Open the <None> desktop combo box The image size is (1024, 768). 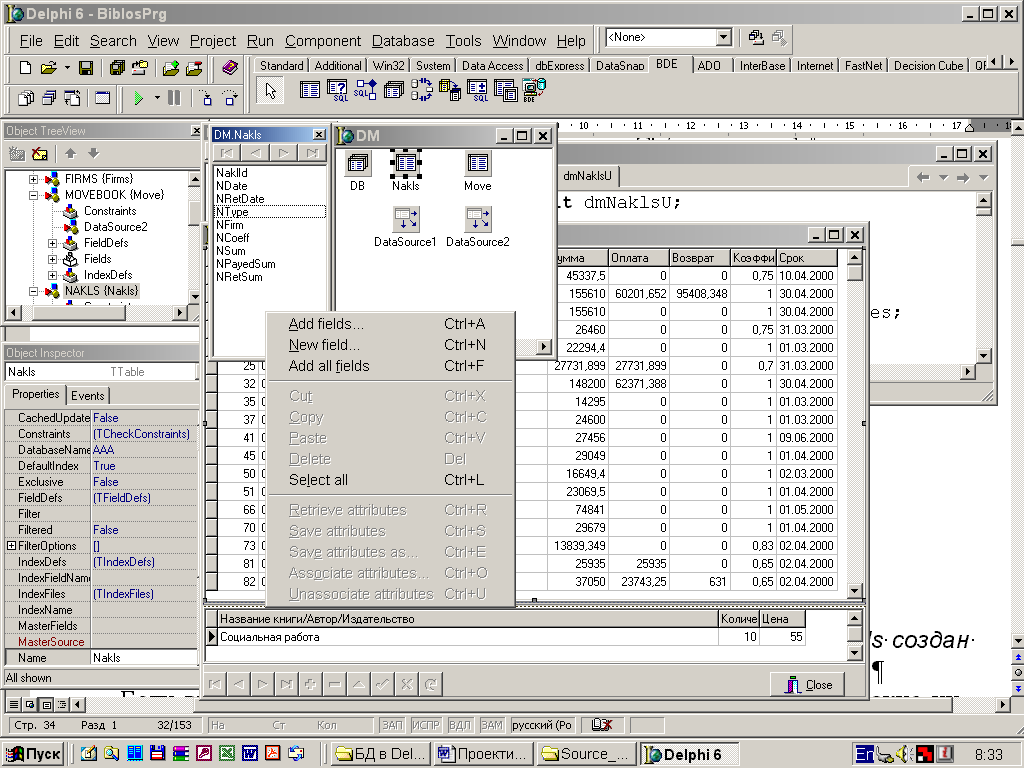(x=723, y=38)
